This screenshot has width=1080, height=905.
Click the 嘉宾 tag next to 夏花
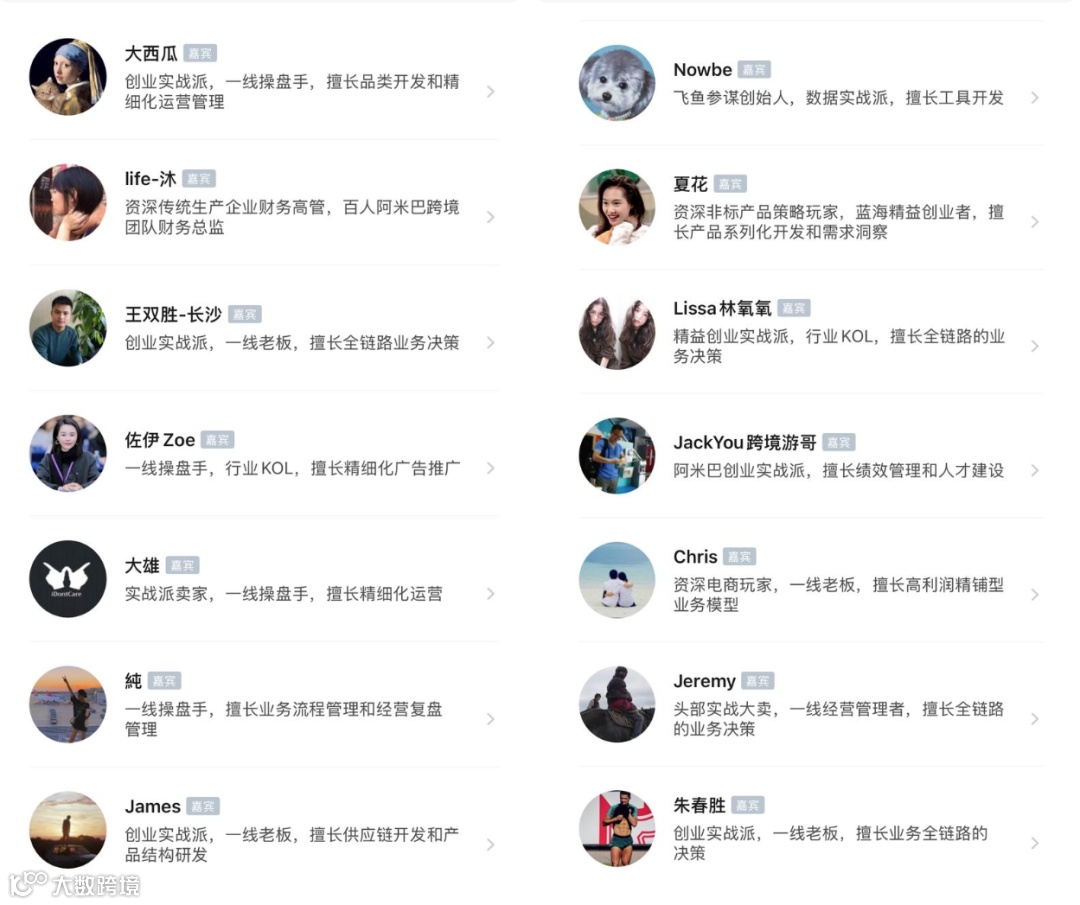click(x=730, y=184)
